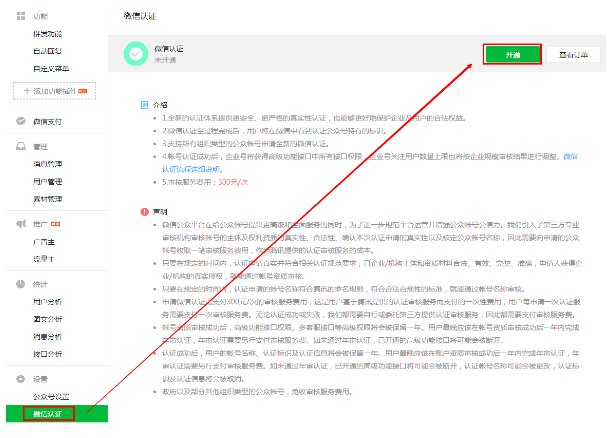Open 接口分析 under 统计
615x438 pixels.
coord(47,354)
